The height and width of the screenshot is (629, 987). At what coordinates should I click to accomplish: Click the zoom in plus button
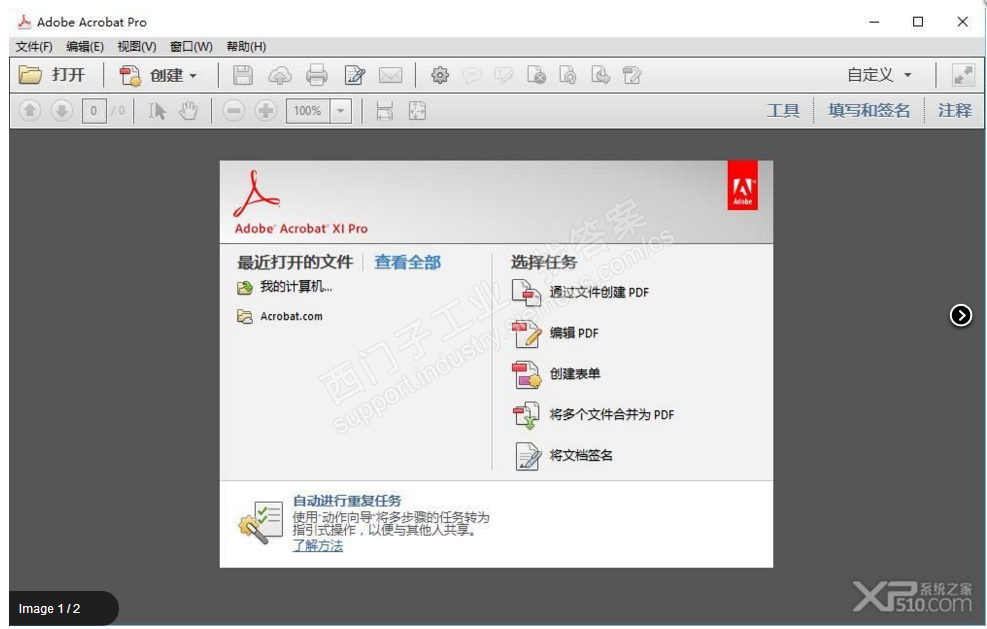pyautogui.click(x=266, y=111)
